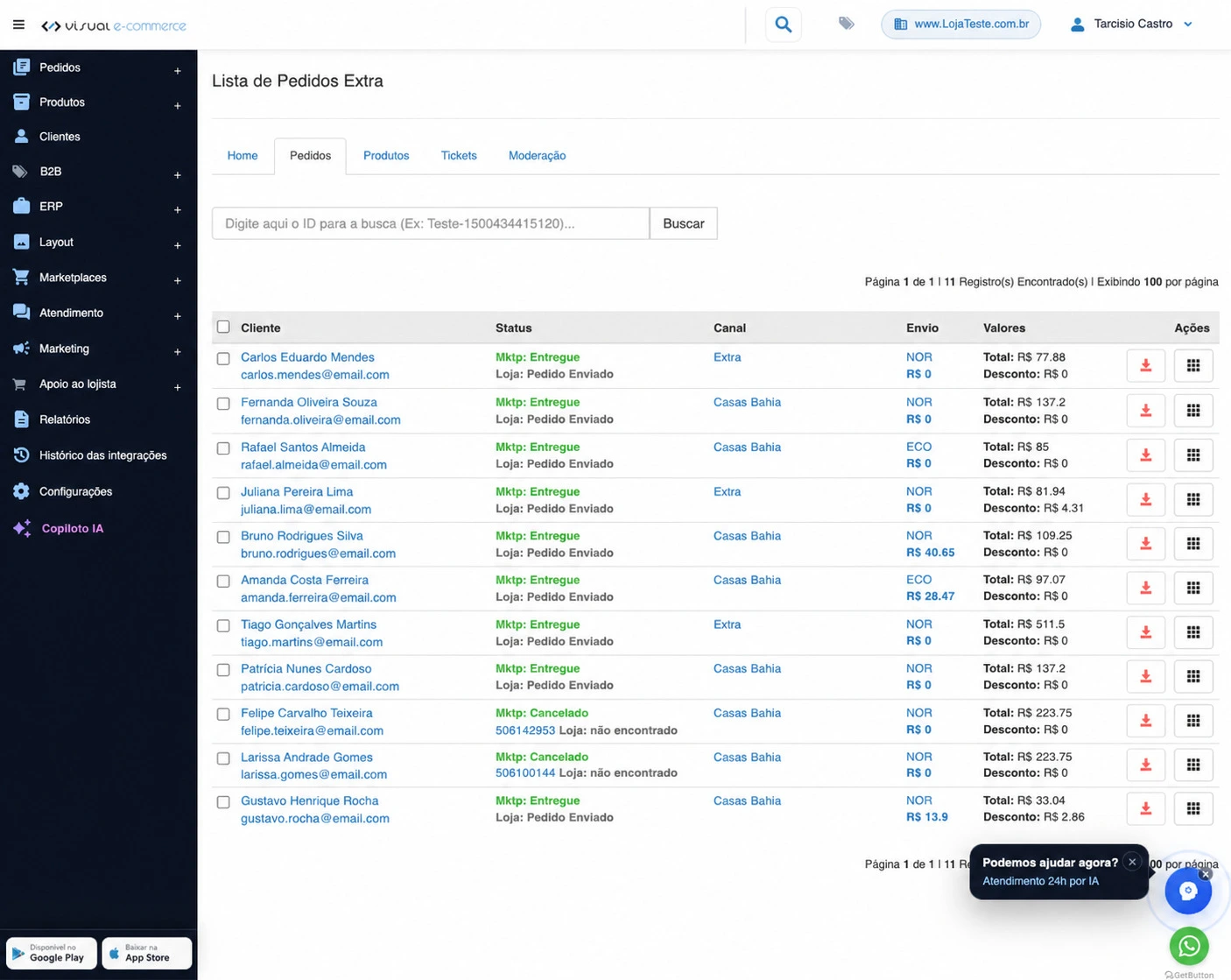The height and width of the screenshot is (980, 1231).
Task: Download Carlos Eduardo Mendes order
Action: click(1145, 366)
